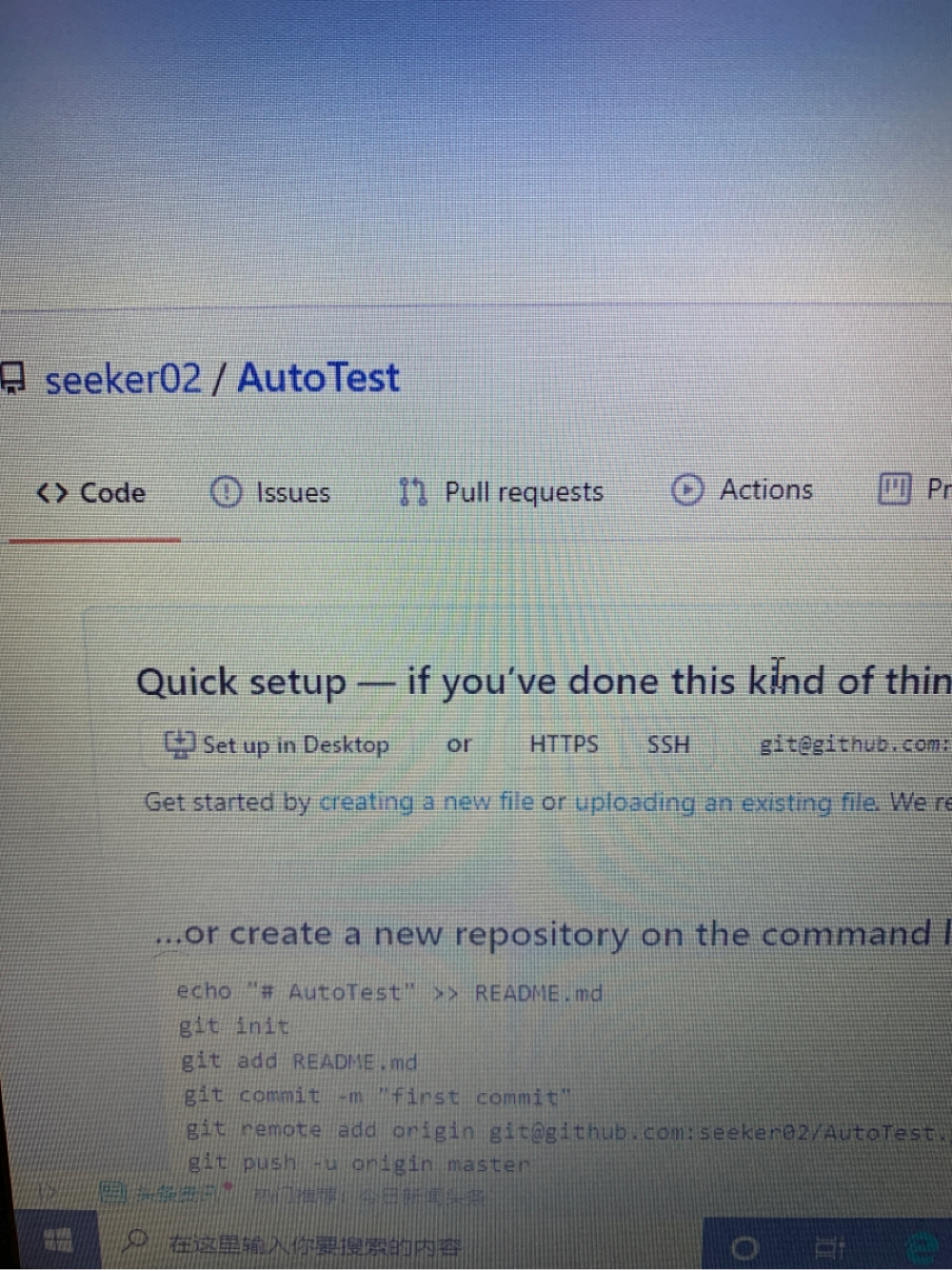Open Cortana circle icon on taskbar
952x1270 pixels.
[744, 1246]
